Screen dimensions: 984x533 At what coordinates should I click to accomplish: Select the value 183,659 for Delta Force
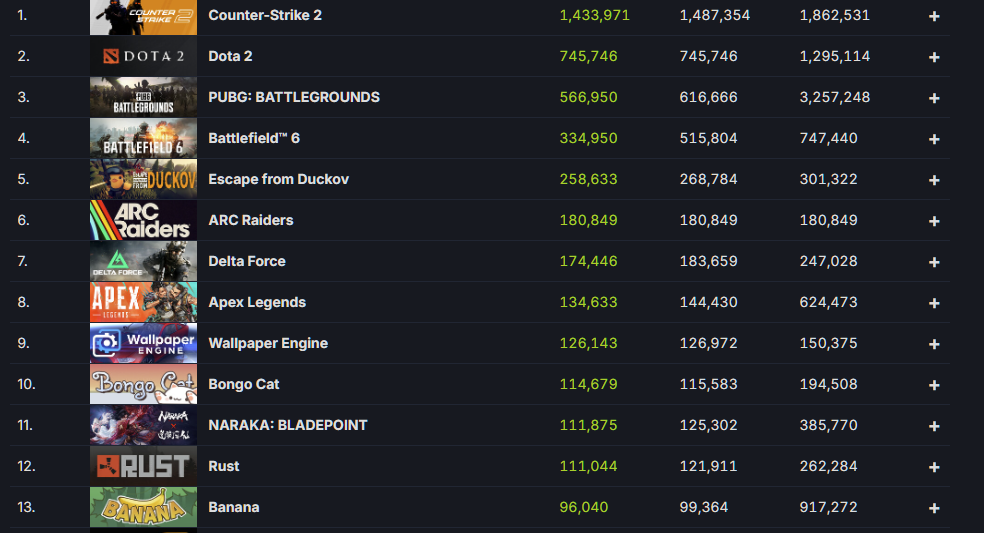[x=709, y=261]
